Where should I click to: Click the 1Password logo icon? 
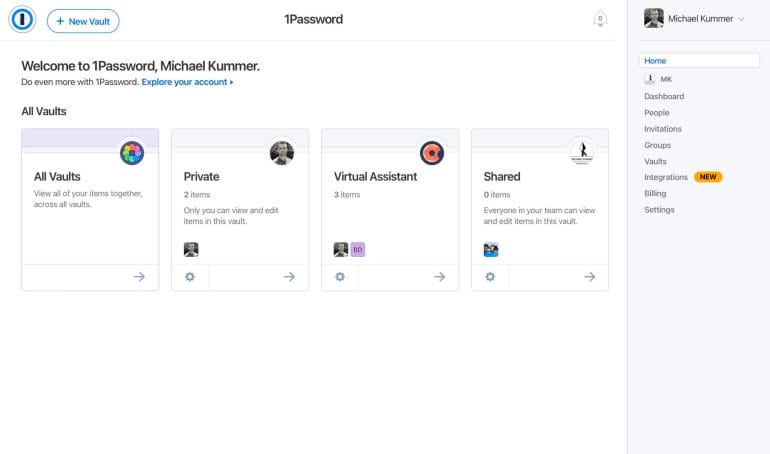coord(22,19)
